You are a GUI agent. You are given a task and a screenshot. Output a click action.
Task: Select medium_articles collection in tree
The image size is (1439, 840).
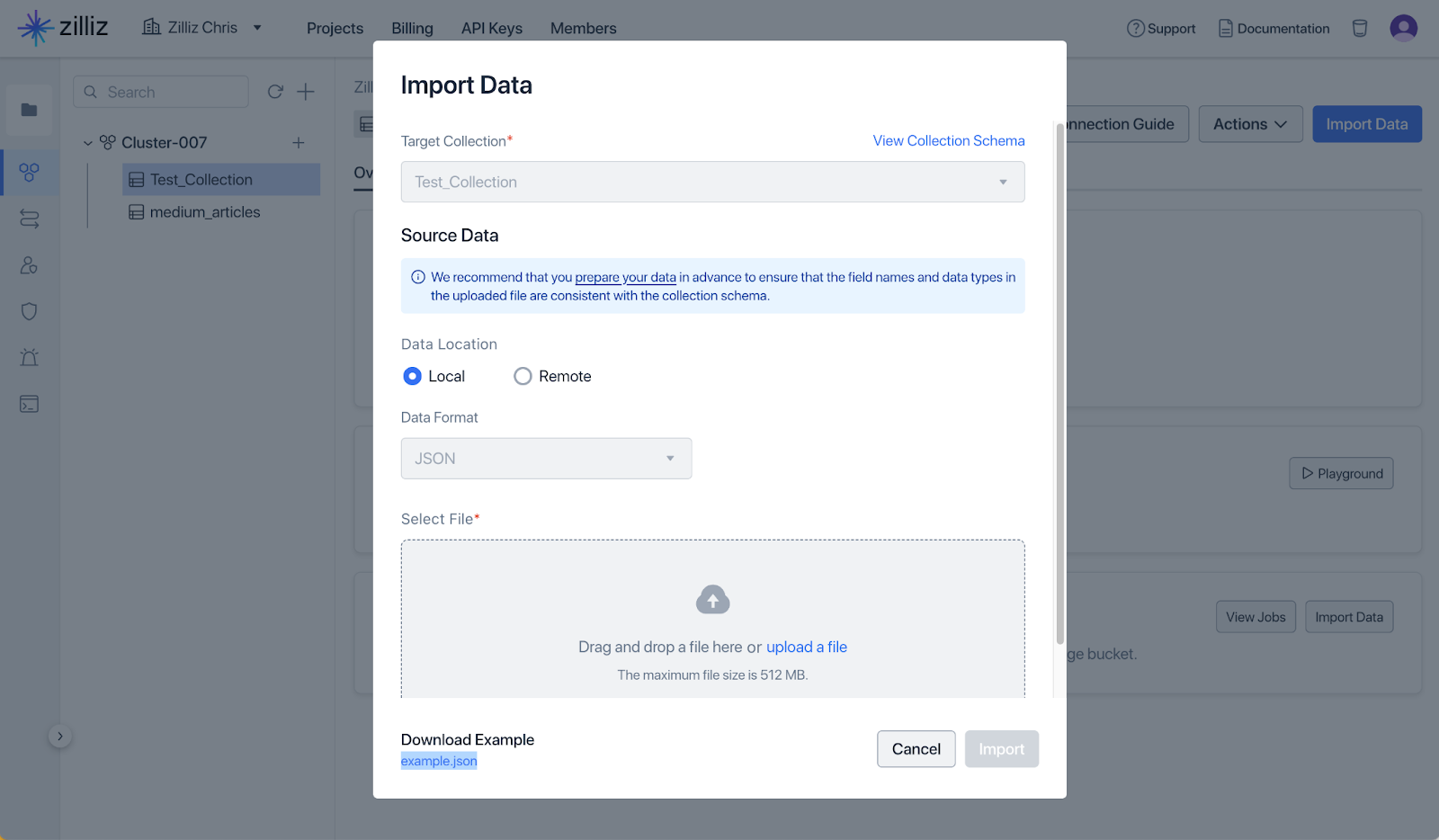pos(204,212)
